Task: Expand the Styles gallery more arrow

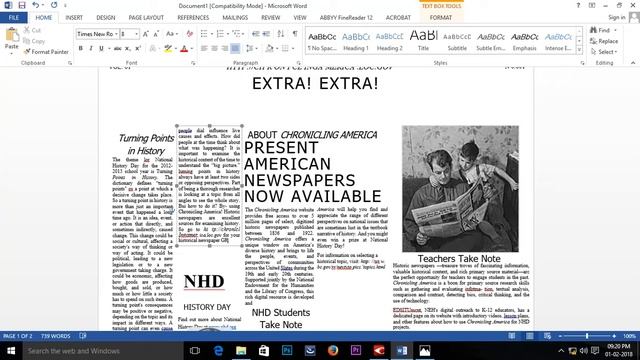Action: coord(579,50)
